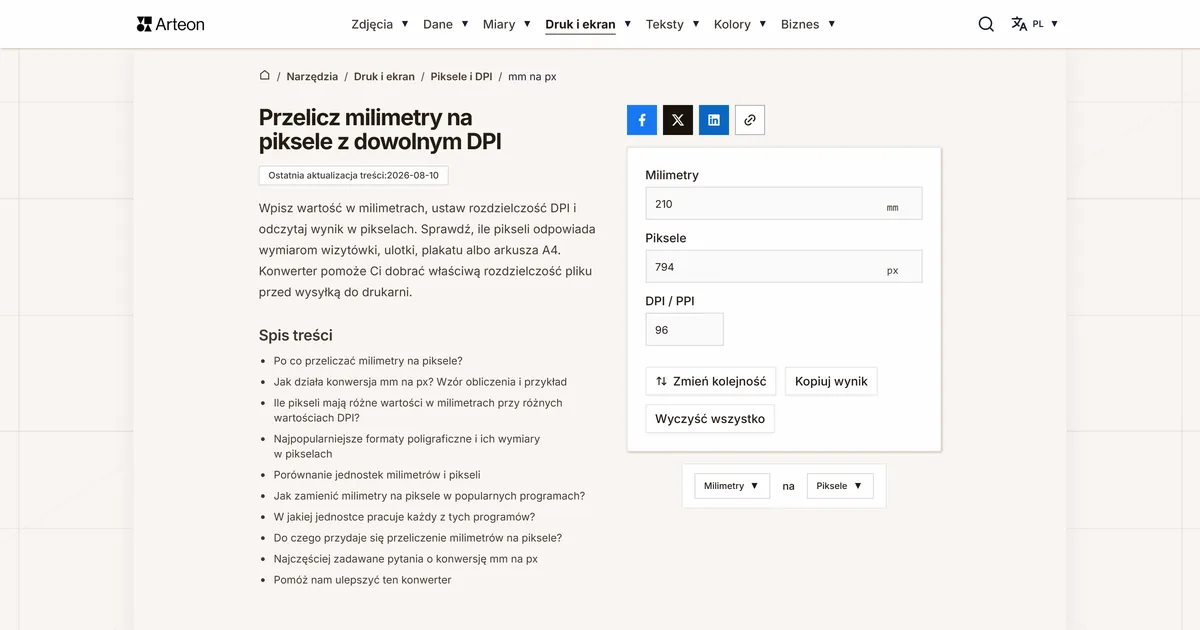Image resolution: width=1200 pixels, height=630 pixels.
Task: Expand the Miary menu arrow
Action: coord(527,24)
